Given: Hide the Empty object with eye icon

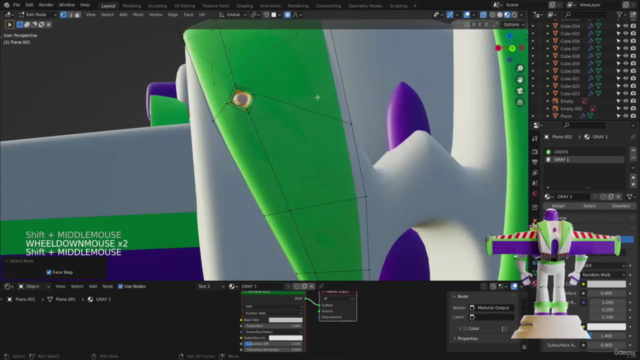Looking at the screenshot, I should click(x=625, y=101).
